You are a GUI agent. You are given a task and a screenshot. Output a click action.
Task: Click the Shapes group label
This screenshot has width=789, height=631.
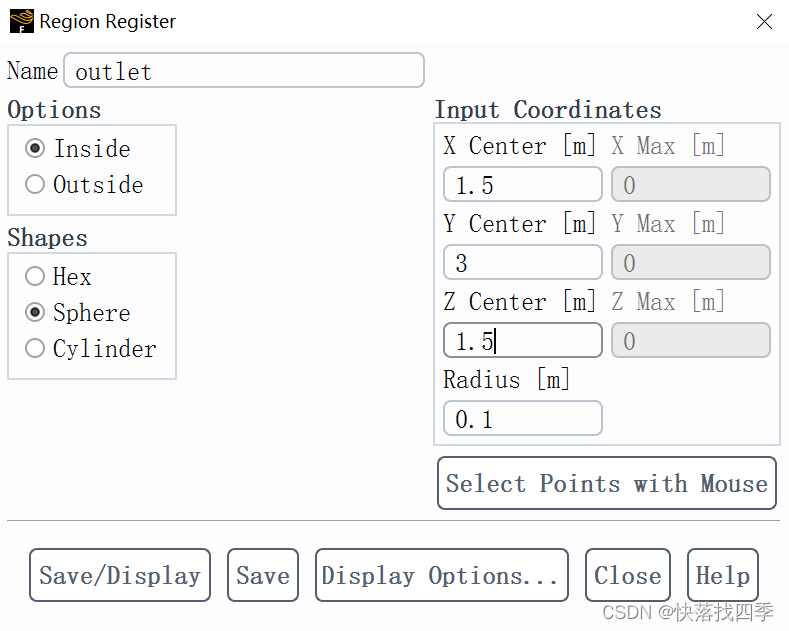tap(47, 238)
